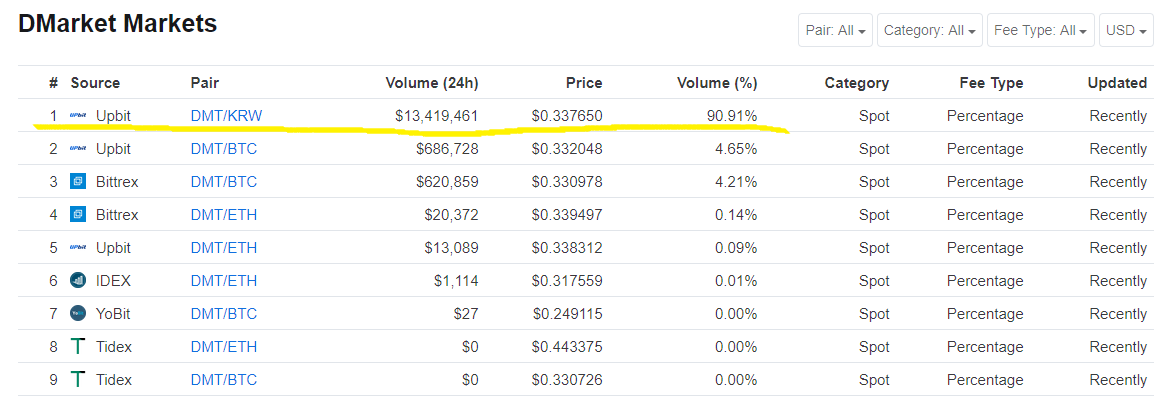The height and width of the screenshot is (419, 1171).
Task: Open the Pair: All dropdown
Action: [x=835, y=30]
